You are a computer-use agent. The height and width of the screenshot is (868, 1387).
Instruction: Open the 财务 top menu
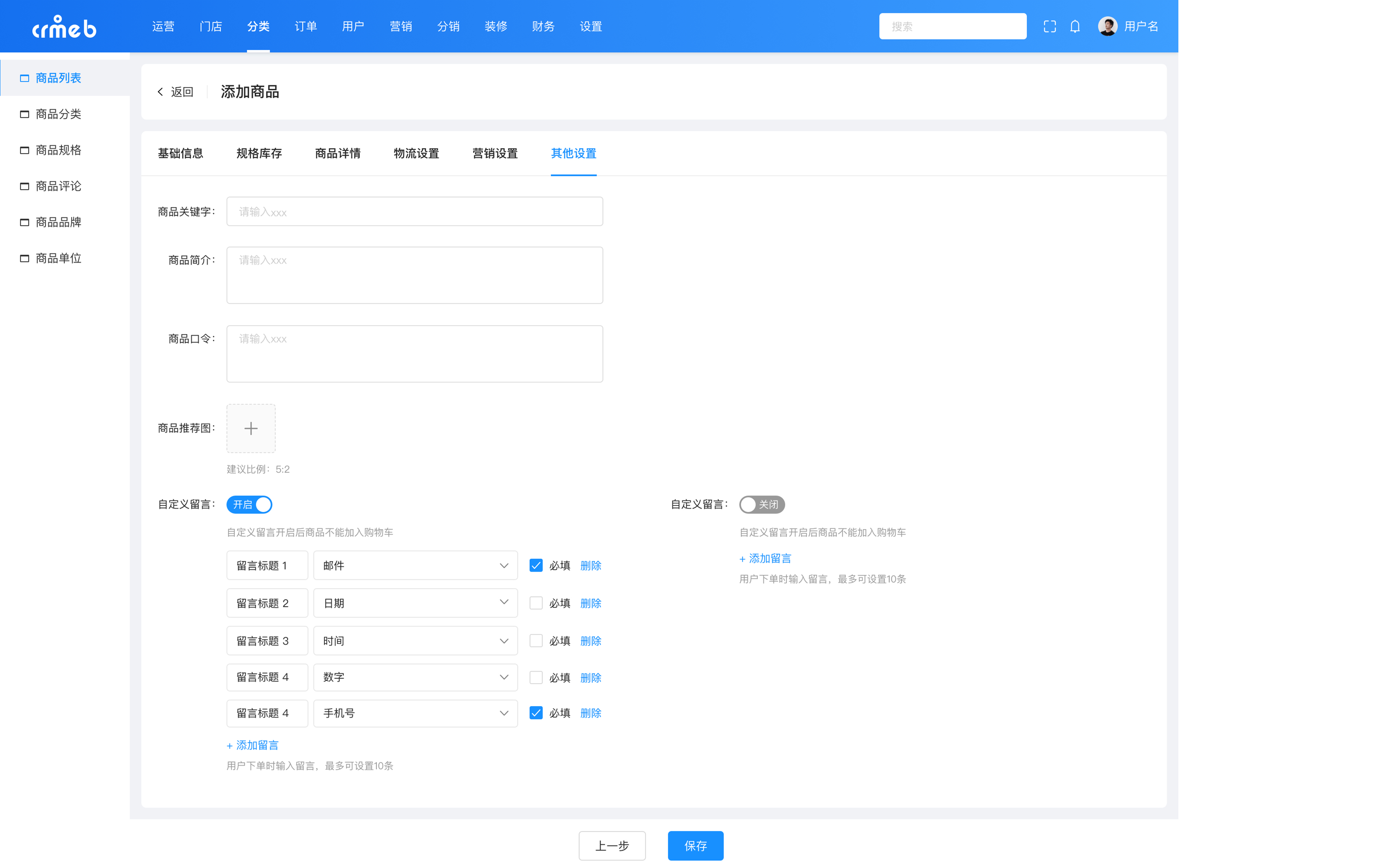(x=543, y=26)
